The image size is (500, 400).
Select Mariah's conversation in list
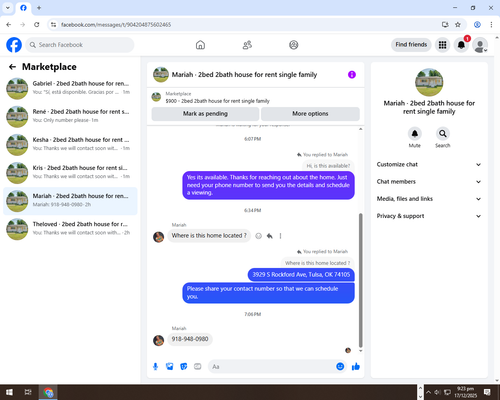click(x=70, y=201)
